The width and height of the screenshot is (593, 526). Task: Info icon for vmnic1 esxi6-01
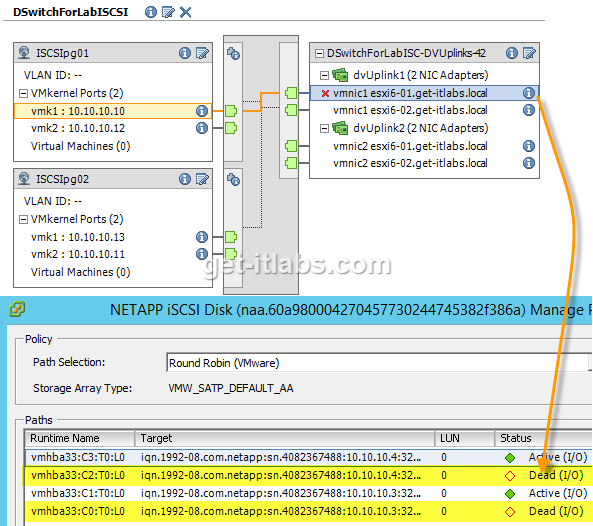tap(529, 93)
